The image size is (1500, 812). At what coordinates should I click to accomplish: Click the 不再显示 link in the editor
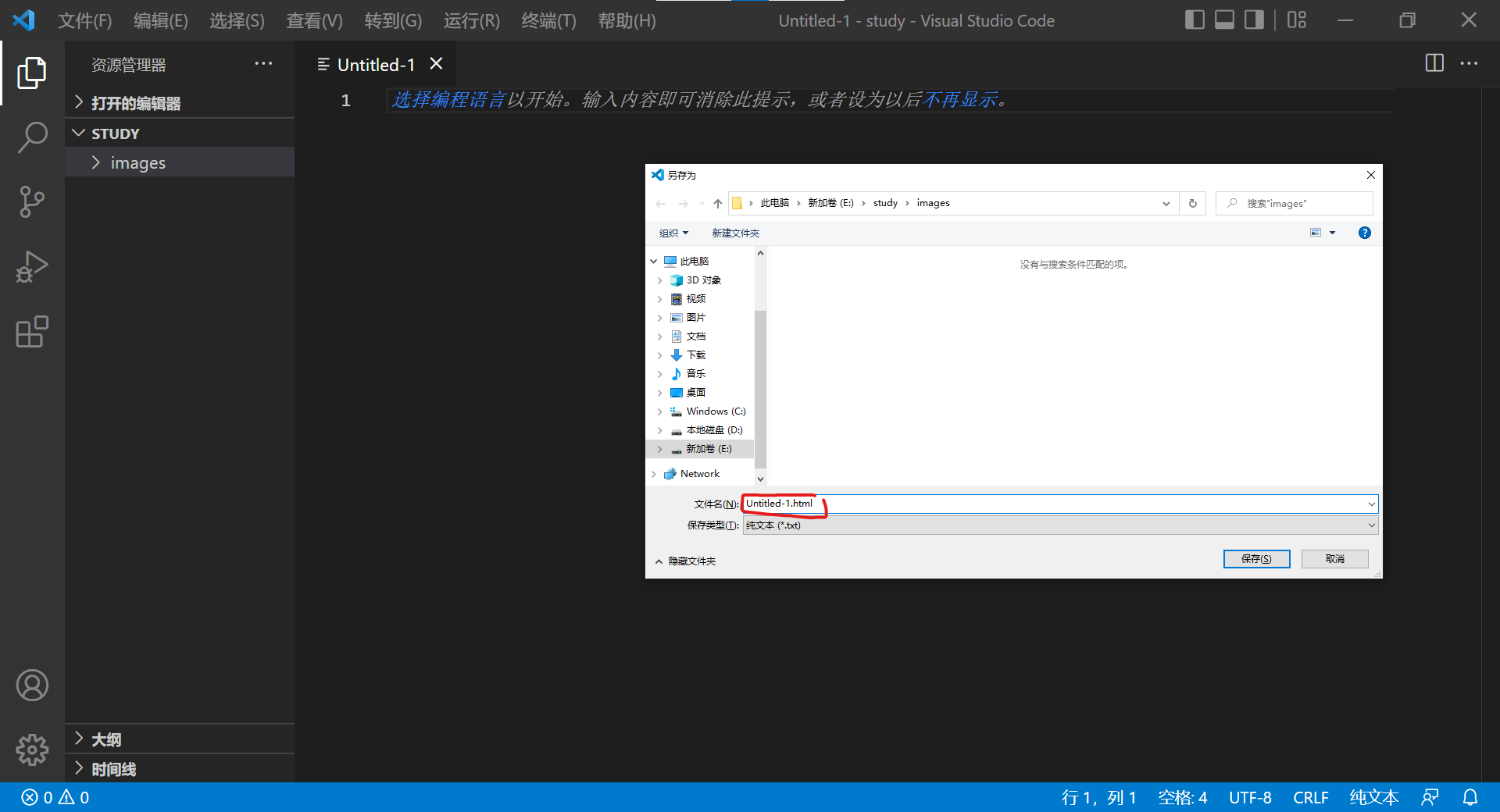[x=962, y=100]
